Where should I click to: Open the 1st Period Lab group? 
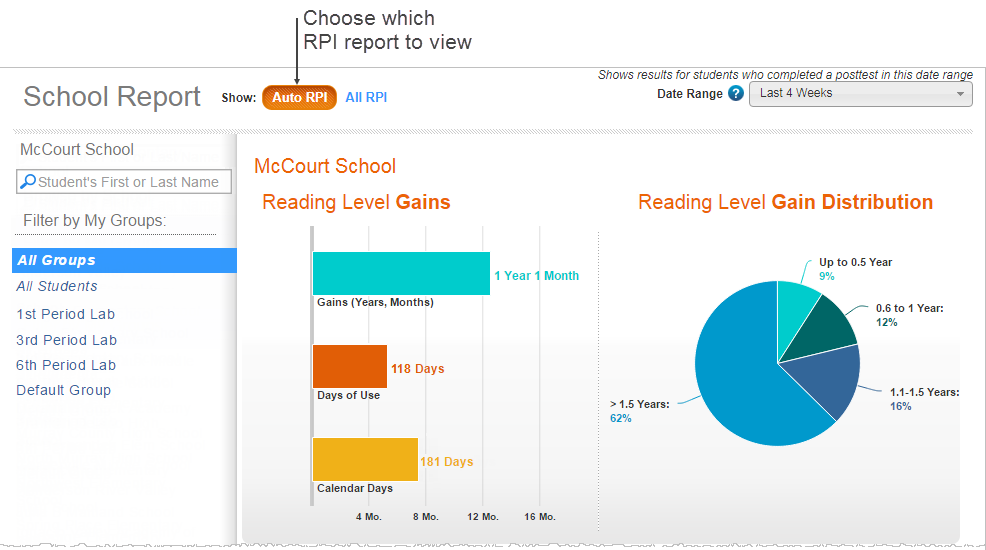tap(65, 314)
